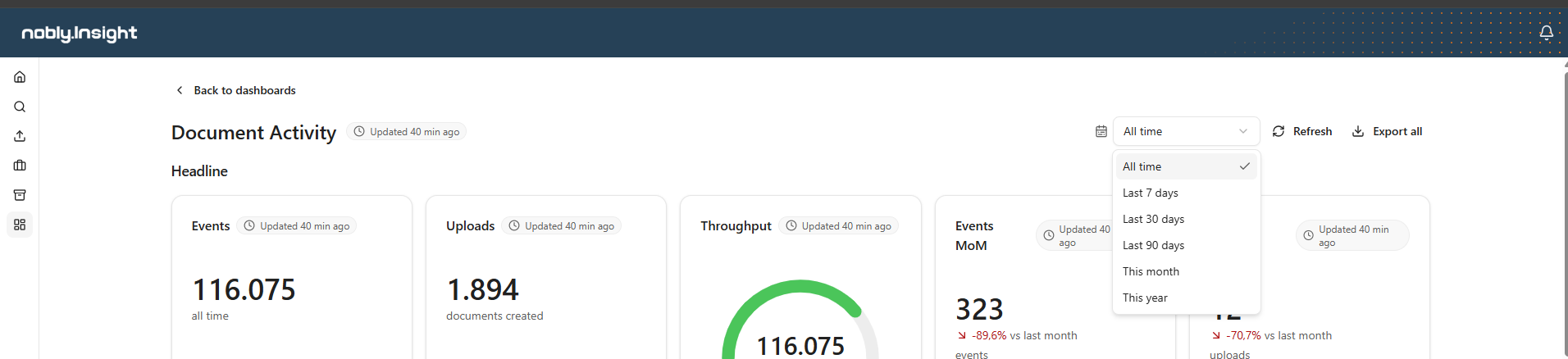
Task: Open the home page from the sidebar
Action: point(20,77)
